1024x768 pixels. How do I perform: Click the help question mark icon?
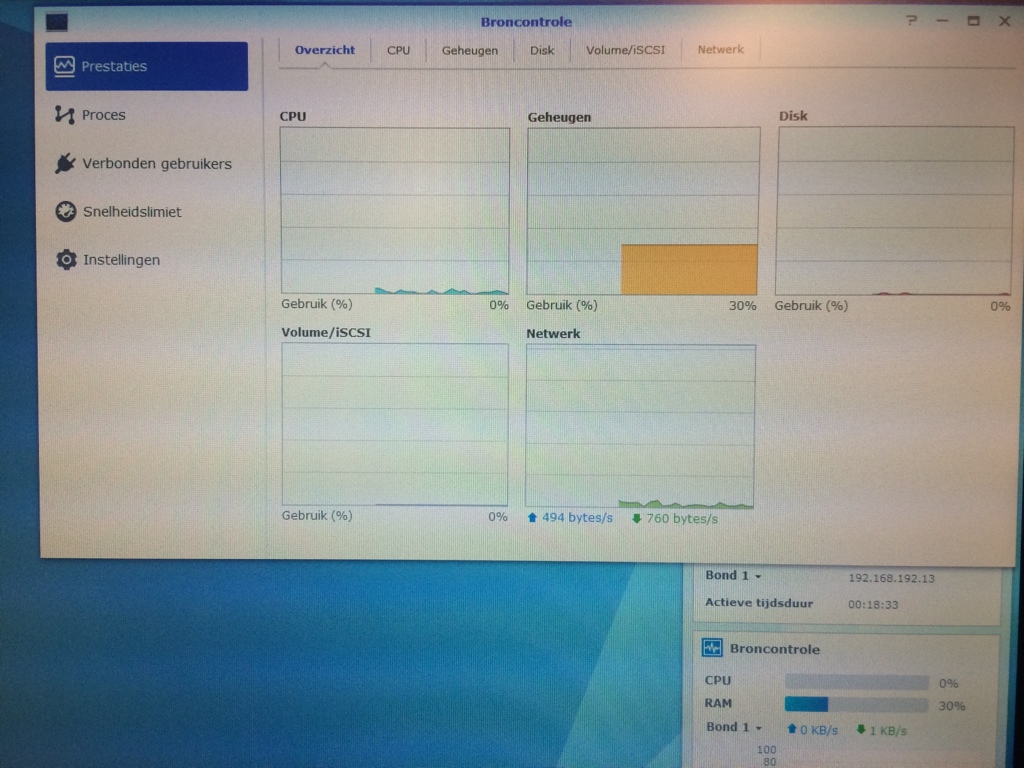(911, 20)
